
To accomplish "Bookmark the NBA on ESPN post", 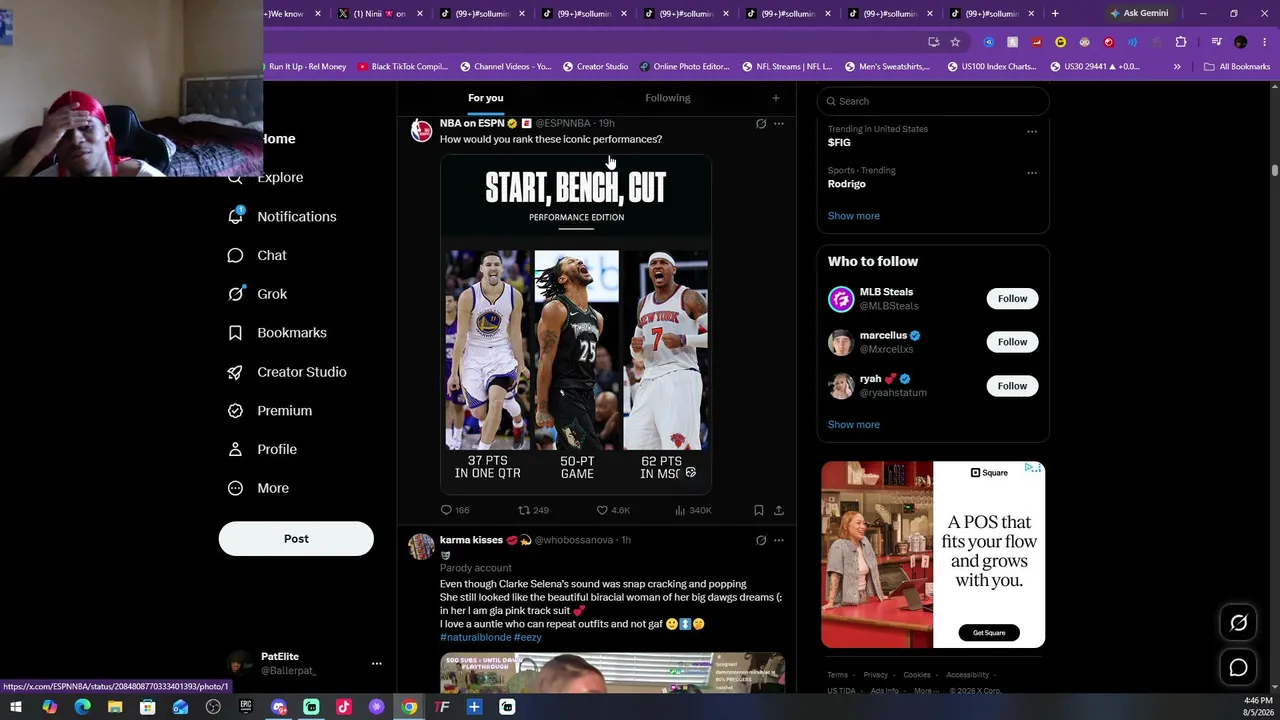I will click(x=759, y=510).
